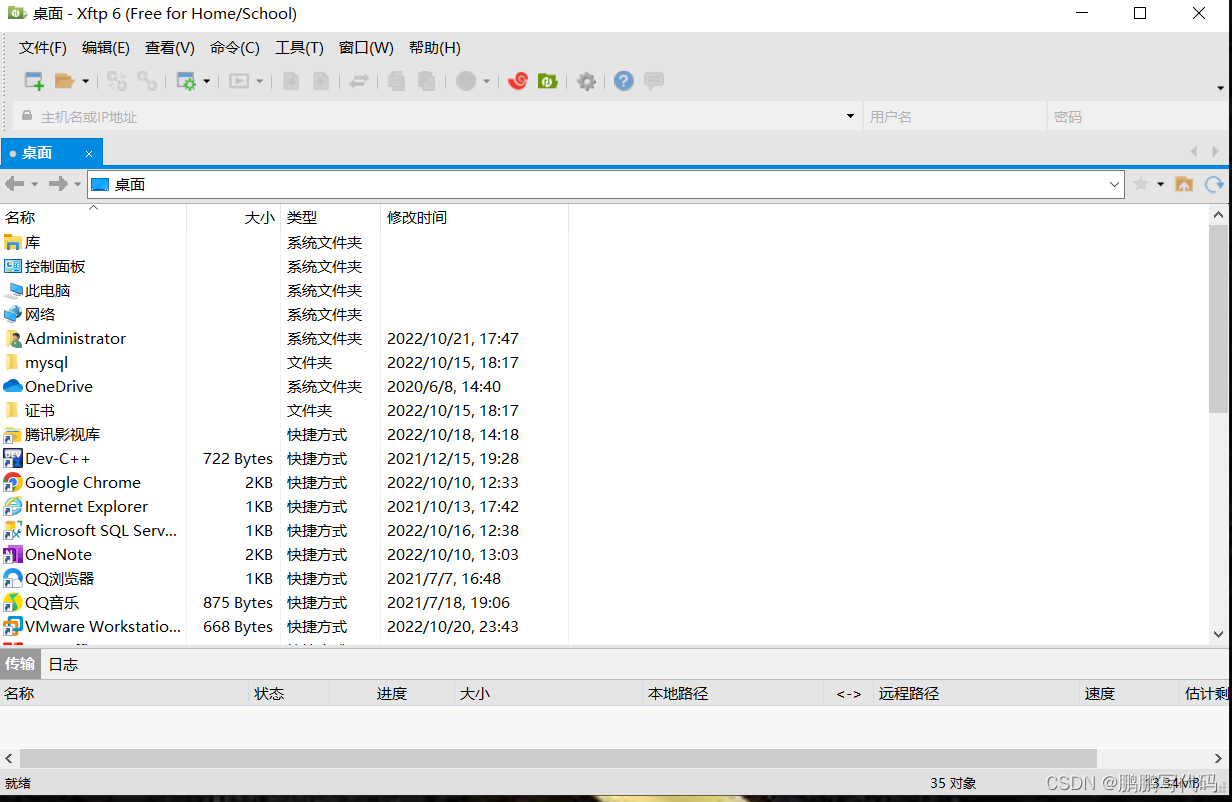This screenshot has width=1232, height=802.
Task: Click the Synchronize double-arrow icon
Action: [x=358, y=81]
